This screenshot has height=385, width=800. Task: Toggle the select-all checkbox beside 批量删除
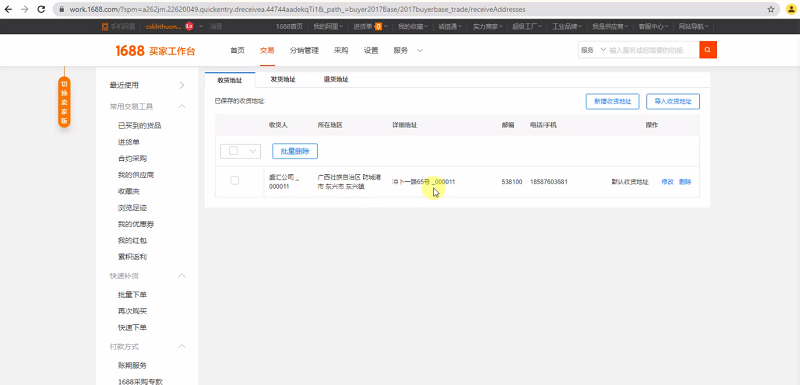[233, 151]
